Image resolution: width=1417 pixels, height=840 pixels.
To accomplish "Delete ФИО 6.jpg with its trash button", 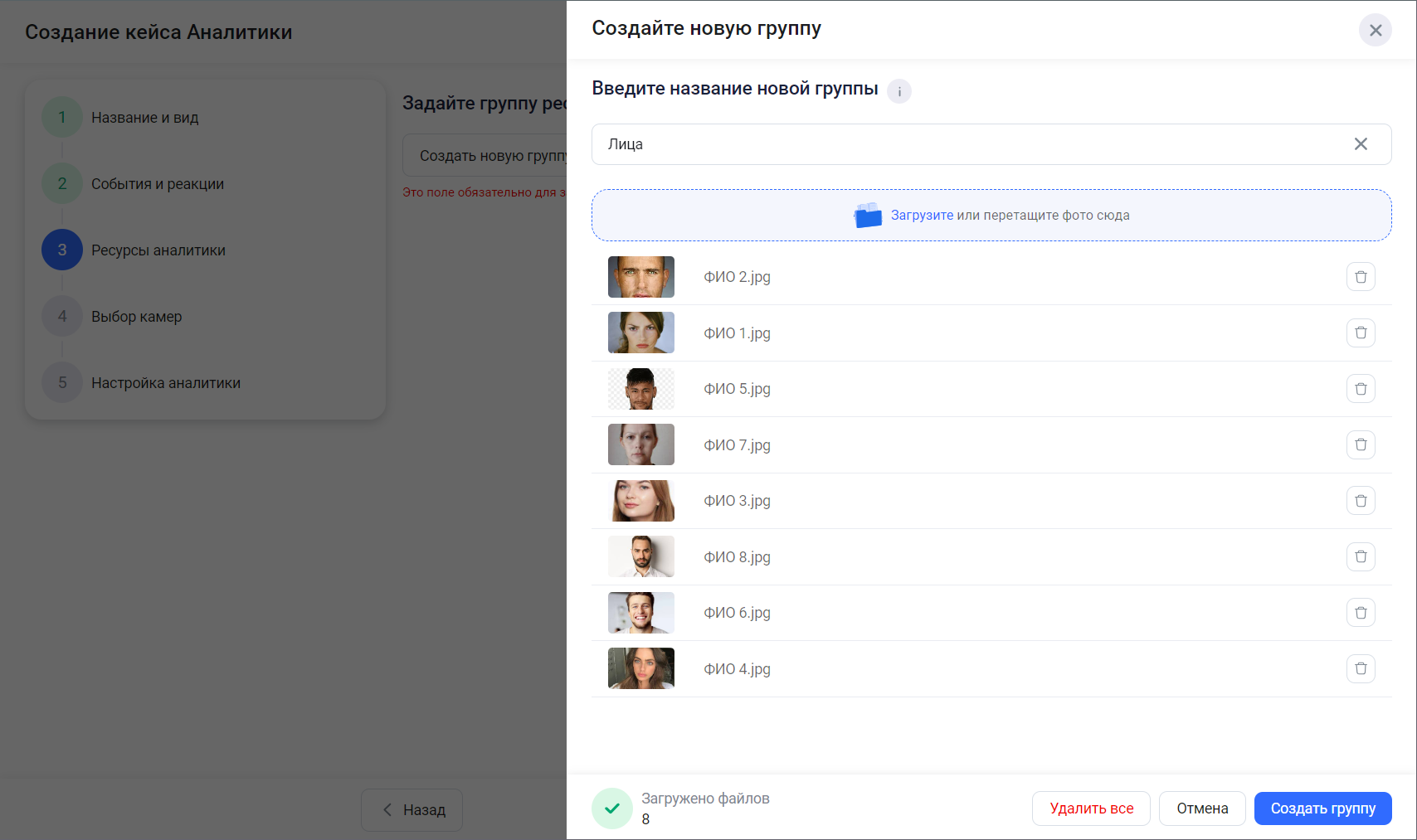I will (x=1361, y=613).
